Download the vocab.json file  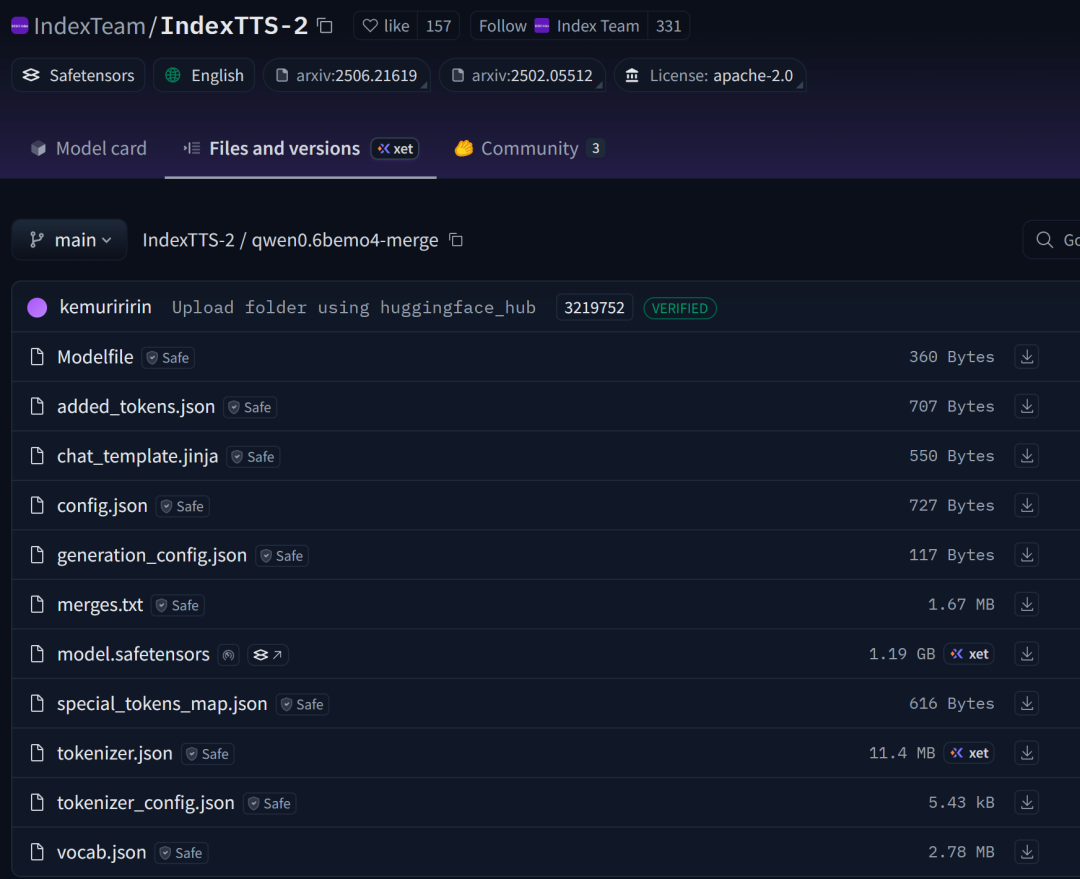(1026, 852)
